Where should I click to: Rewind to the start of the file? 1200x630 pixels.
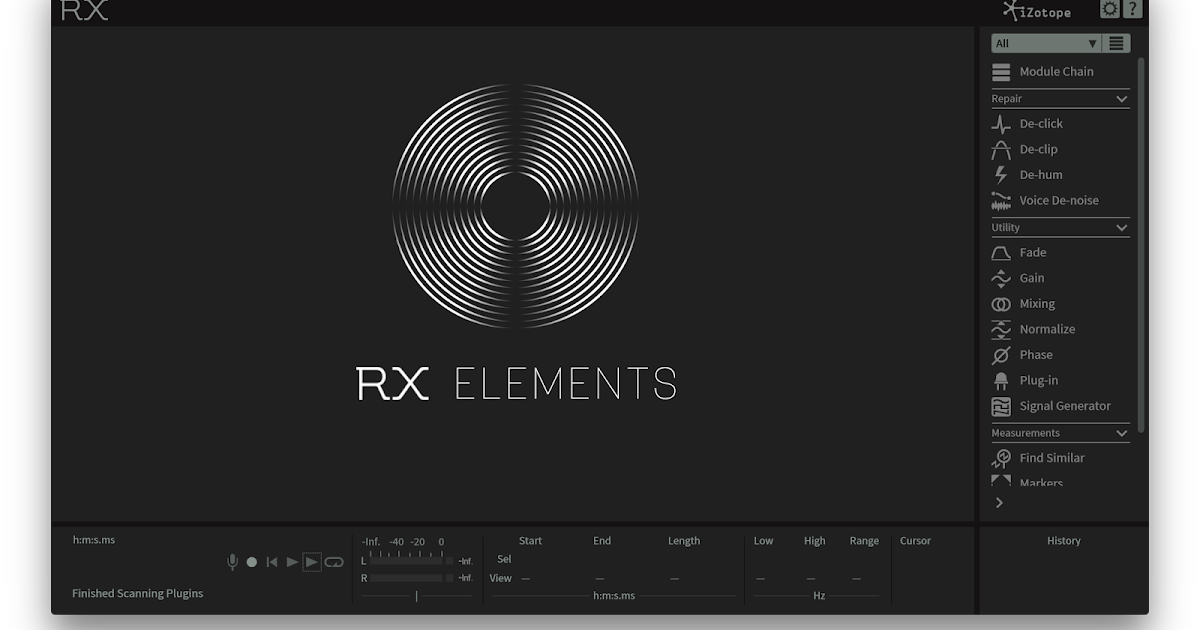tap(272, 562)
